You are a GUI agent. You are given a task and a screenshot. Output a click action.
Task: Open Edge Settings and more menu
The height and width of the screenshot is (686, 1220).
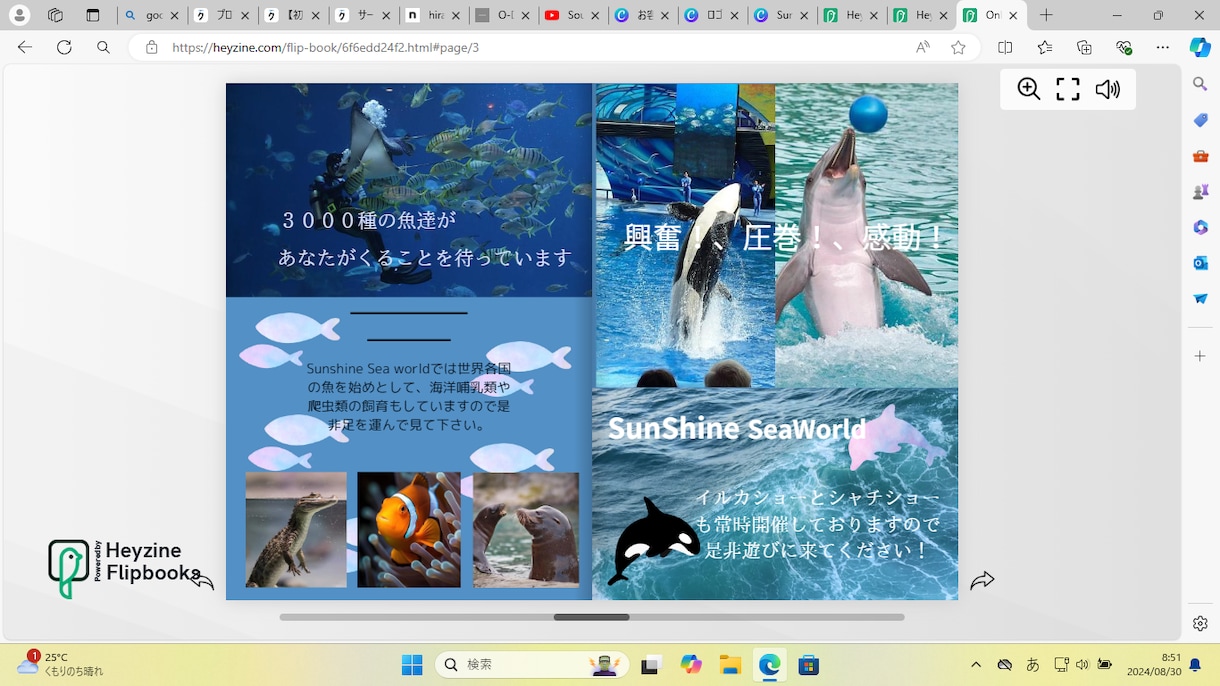point(1163,47)
